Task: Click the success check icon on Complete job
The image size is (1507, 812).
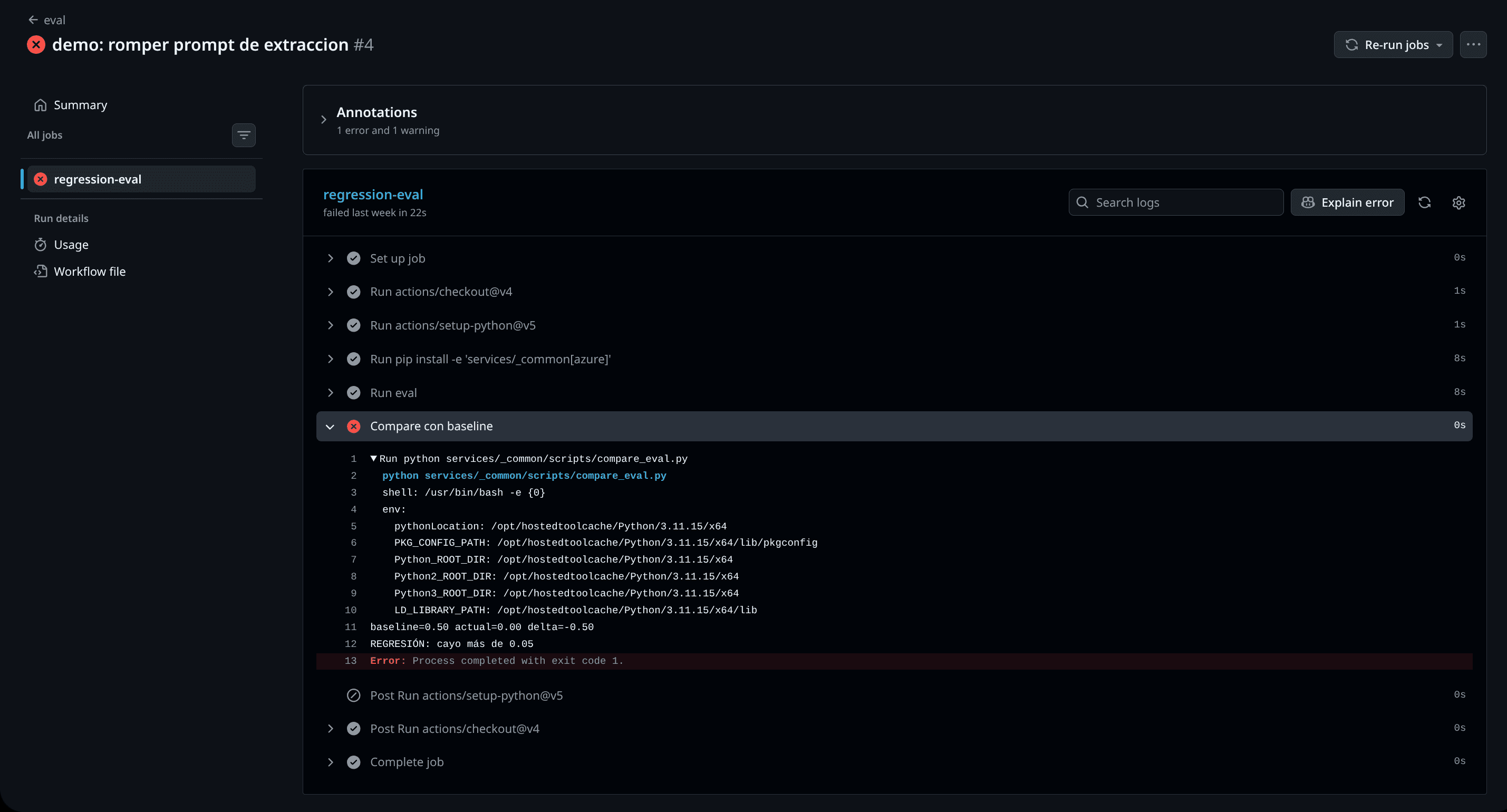Action: pyautogui.click(x=353, y=762)
